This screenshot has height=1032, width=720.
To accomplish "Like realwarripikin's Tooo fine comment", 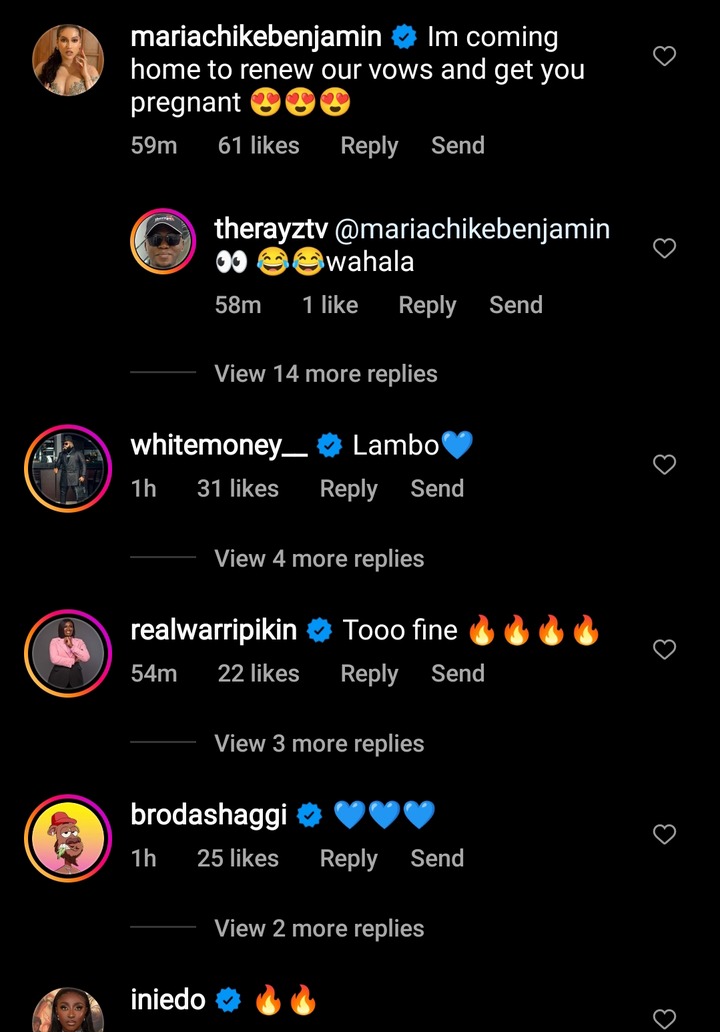I will (x=664, y=650).
